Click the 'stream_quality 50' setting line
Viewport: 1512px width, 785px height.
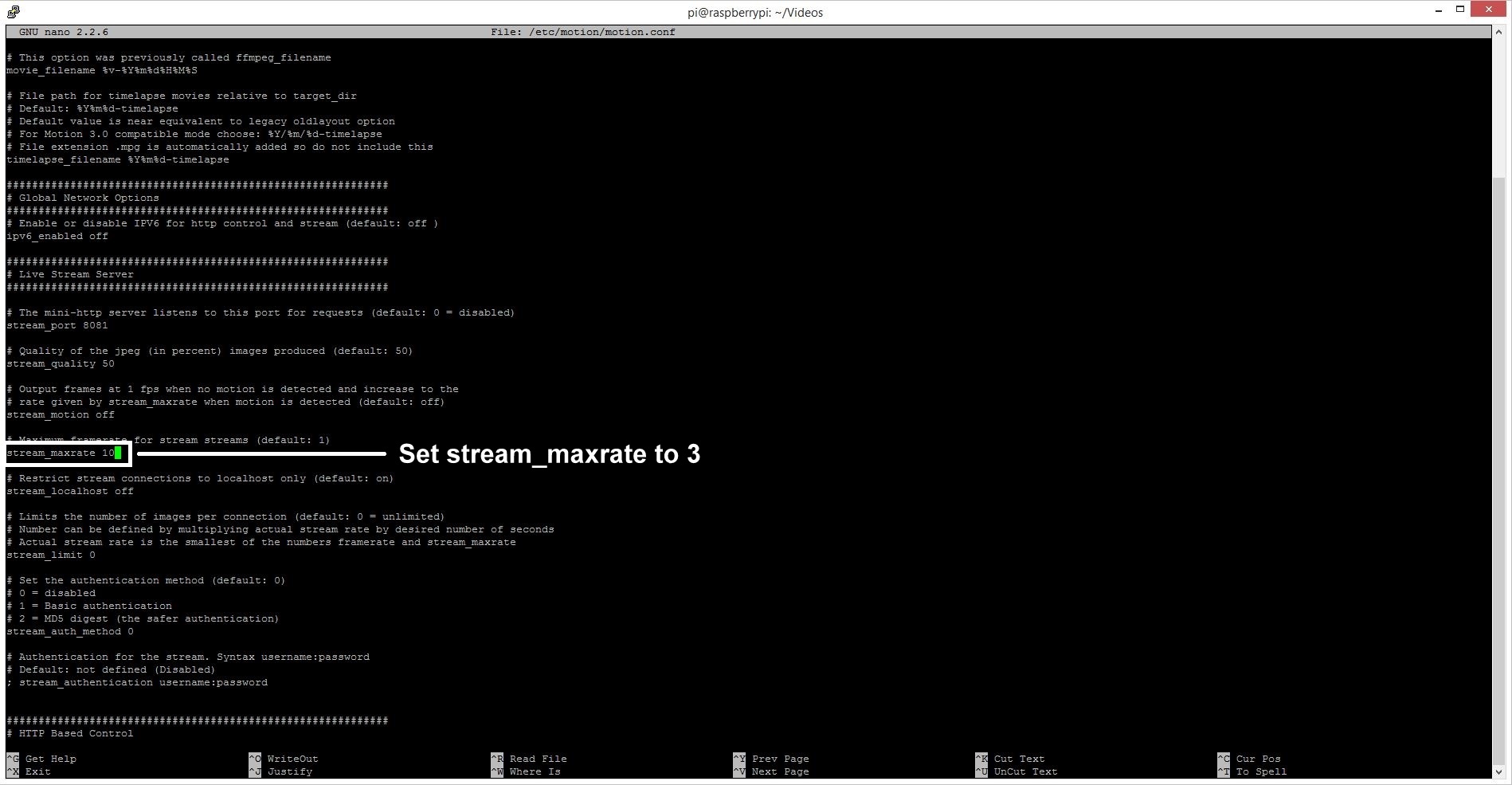[x=61, y=363]
